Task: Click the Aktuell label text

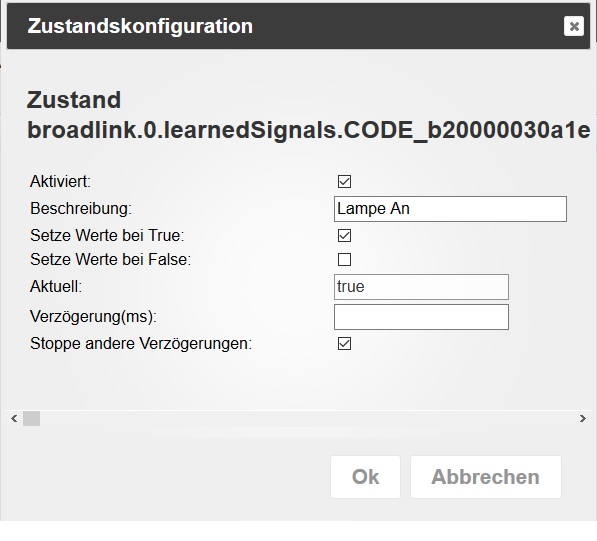Action: (56, 286)
